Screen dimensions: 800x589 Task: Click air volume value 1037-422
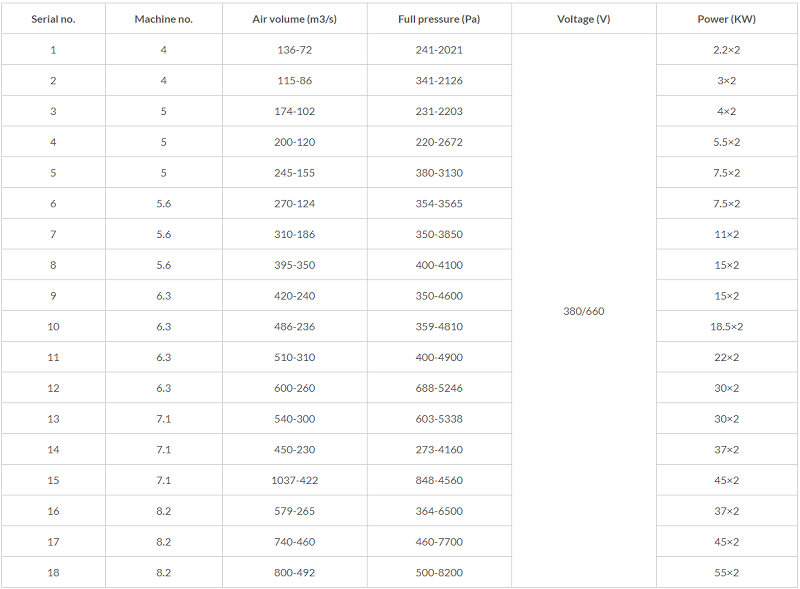pyautogui.click(x=294, y=480)
